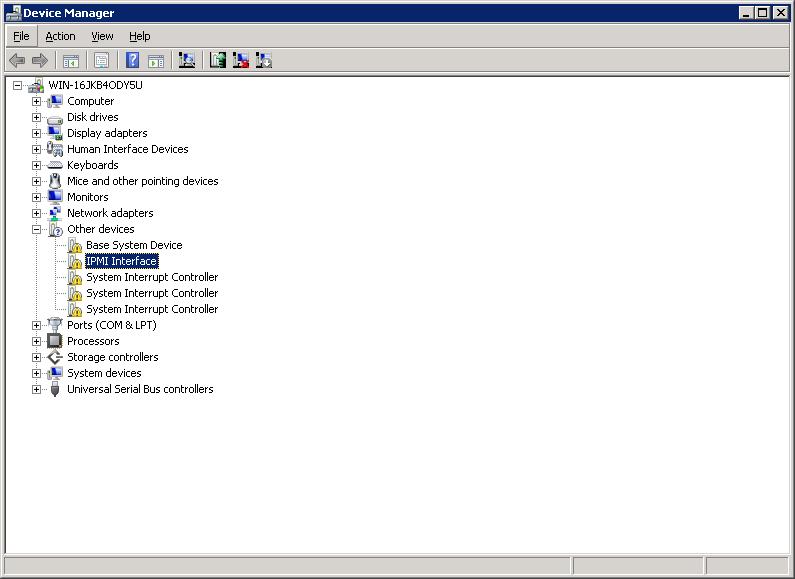The height and width of the screenshot is (579, 795).
Task: Toggle the Show/Hide Action Pane button
Action: coord(156,61)
